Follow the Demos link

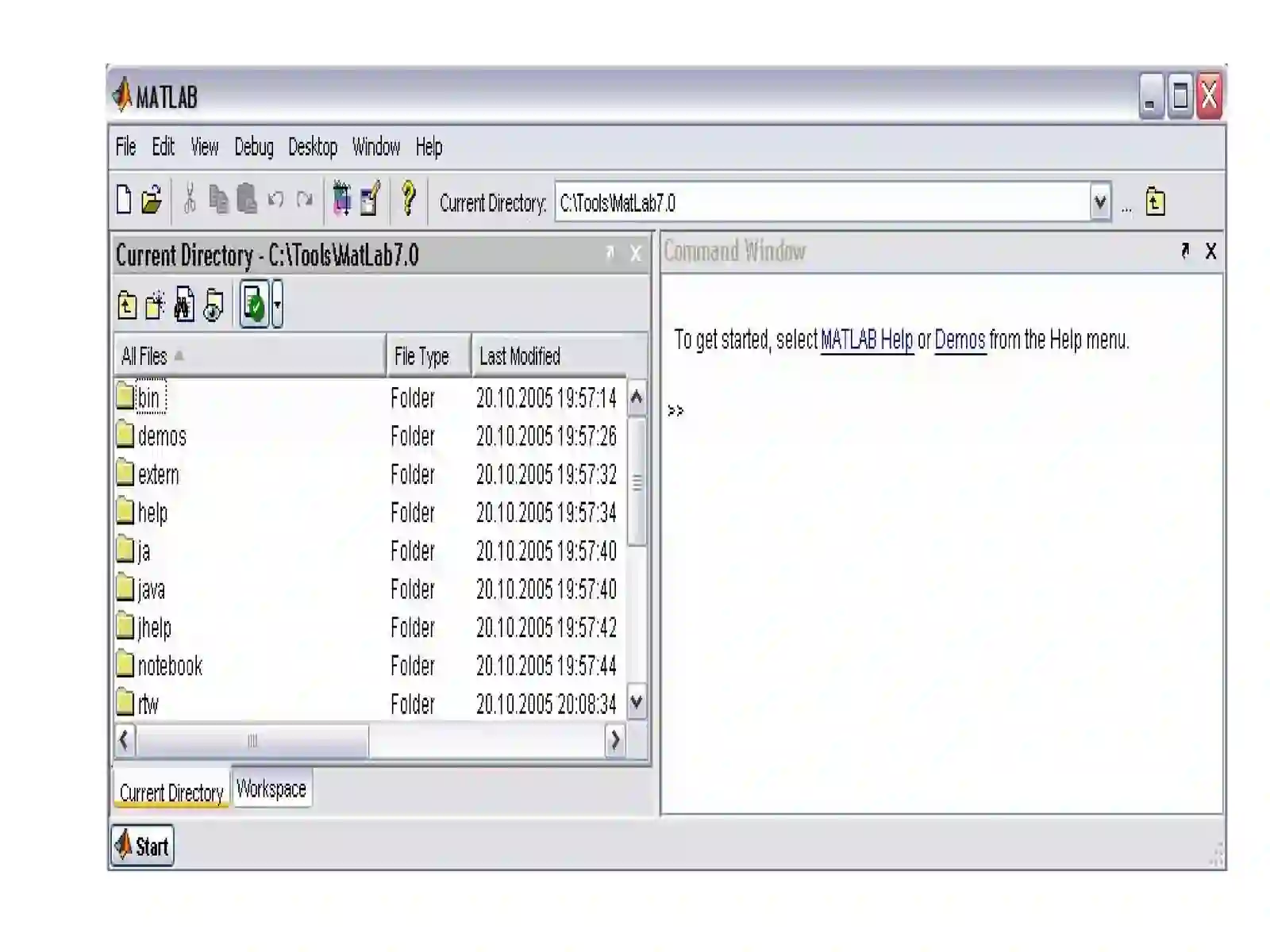[x=960, y=340]
